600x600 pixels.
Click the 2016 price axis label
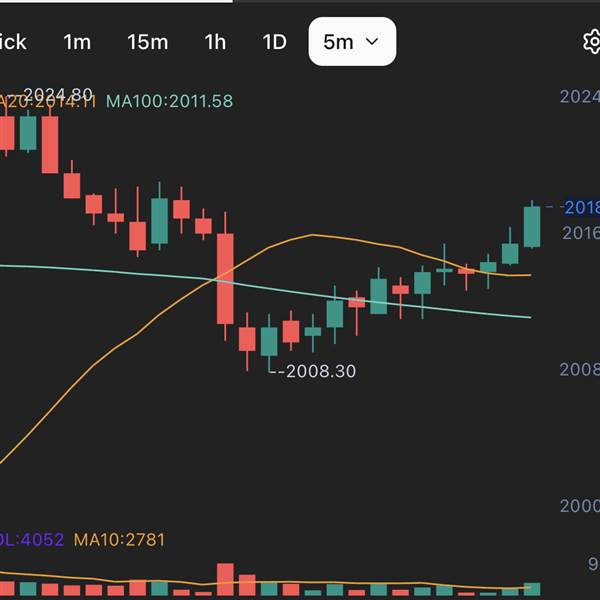(x=580, y=233)
